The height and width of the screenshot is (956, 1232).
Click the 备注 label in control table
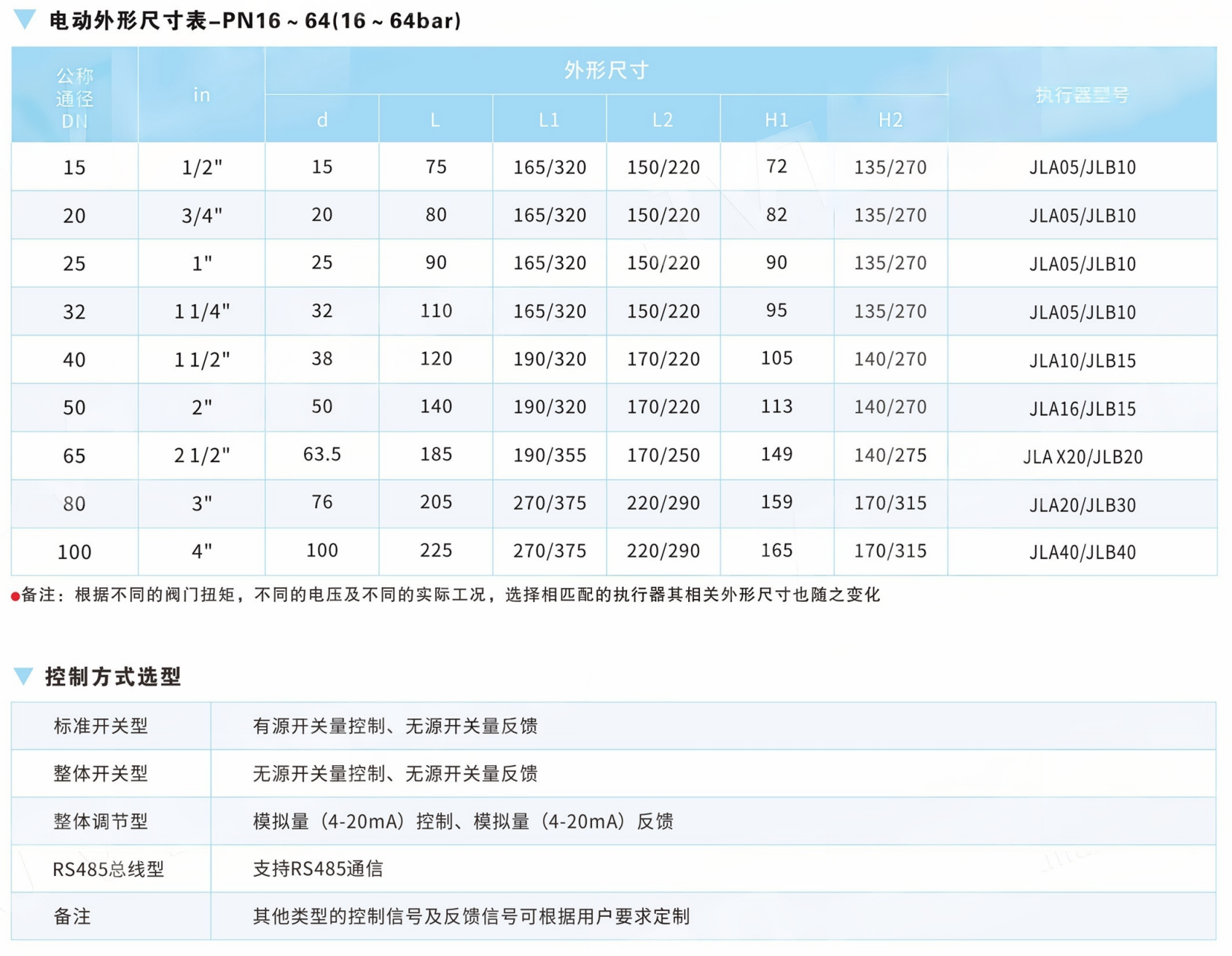pos(72,916)
